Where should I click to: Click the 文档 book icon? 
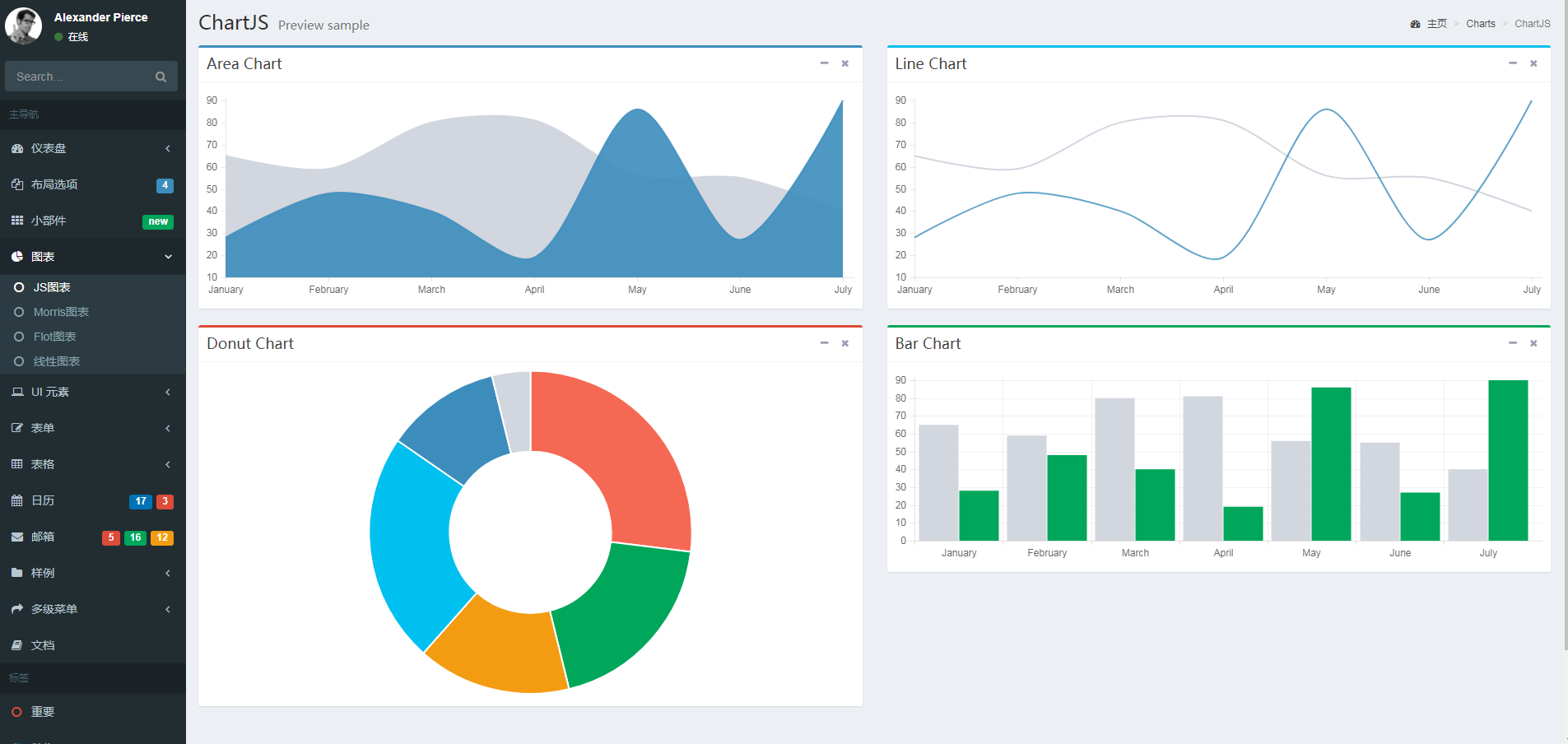[17, 645]
